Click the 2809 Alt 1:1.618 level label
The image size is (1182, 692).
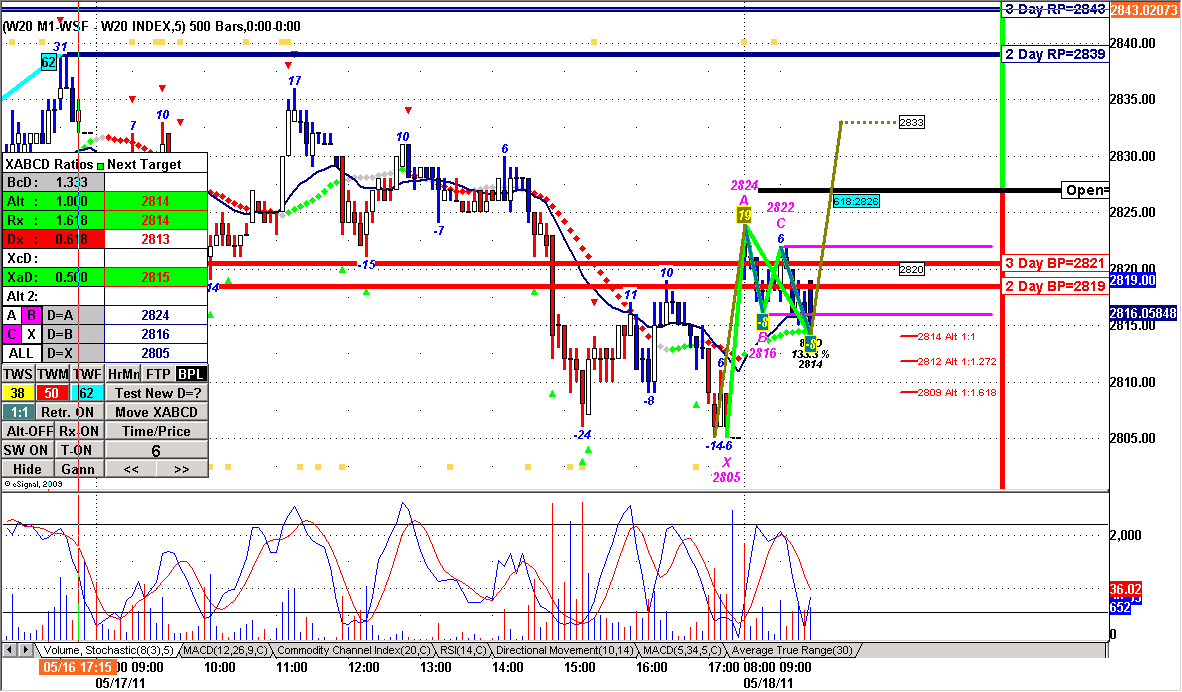coord(957,392)
